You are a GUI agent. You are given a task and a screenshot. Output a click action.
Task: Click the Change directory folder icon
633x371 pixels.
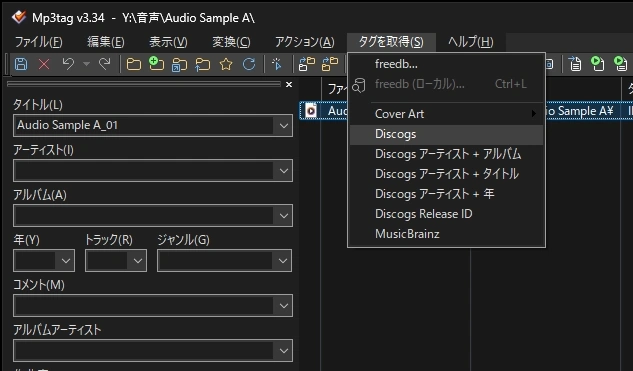[x=134, y=64]
